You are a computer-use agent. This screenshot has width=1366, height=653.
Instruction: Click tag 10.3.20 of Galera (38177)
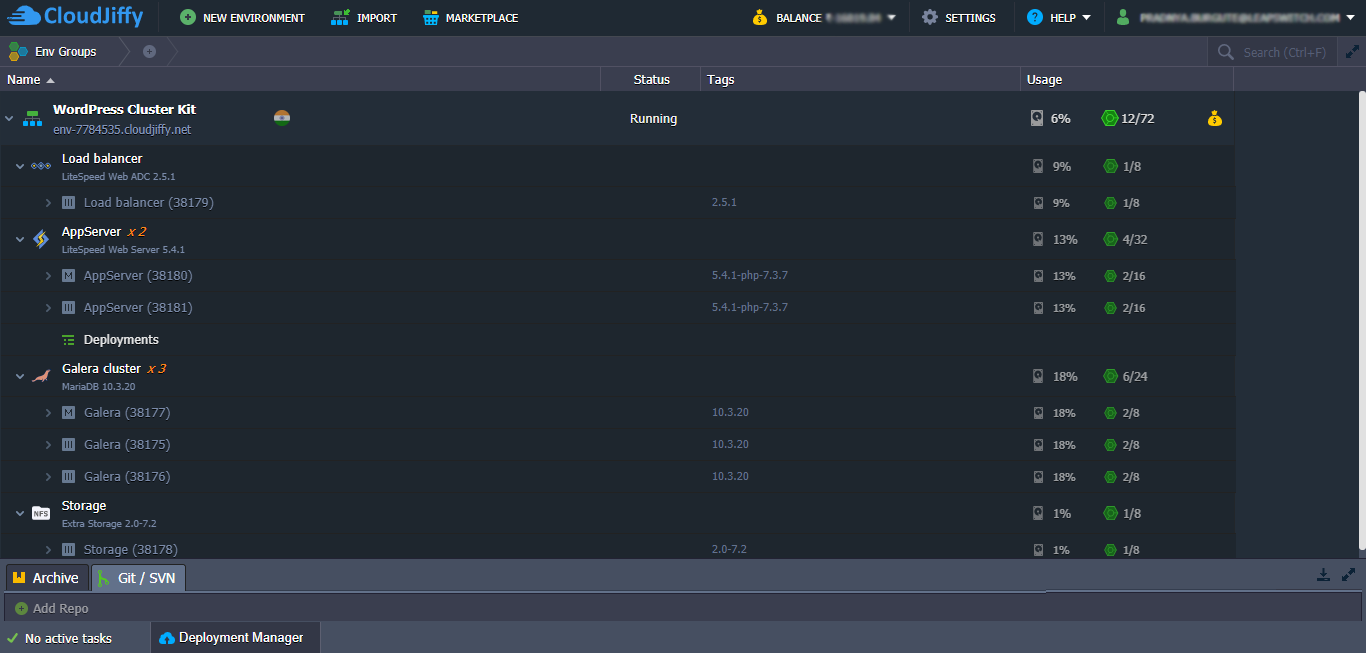click(x=730, y=412)
